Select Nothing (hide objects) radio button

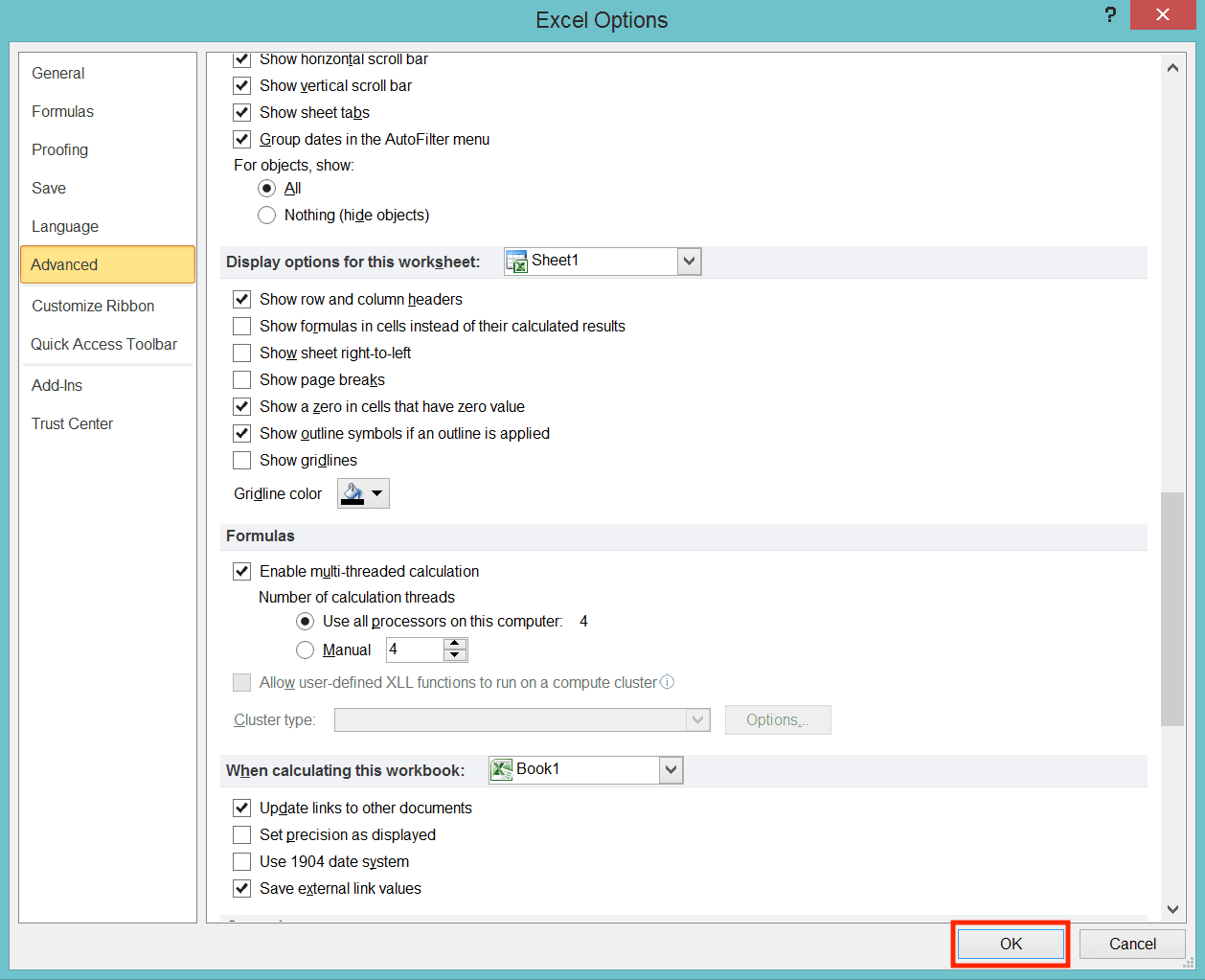[267, 215]
